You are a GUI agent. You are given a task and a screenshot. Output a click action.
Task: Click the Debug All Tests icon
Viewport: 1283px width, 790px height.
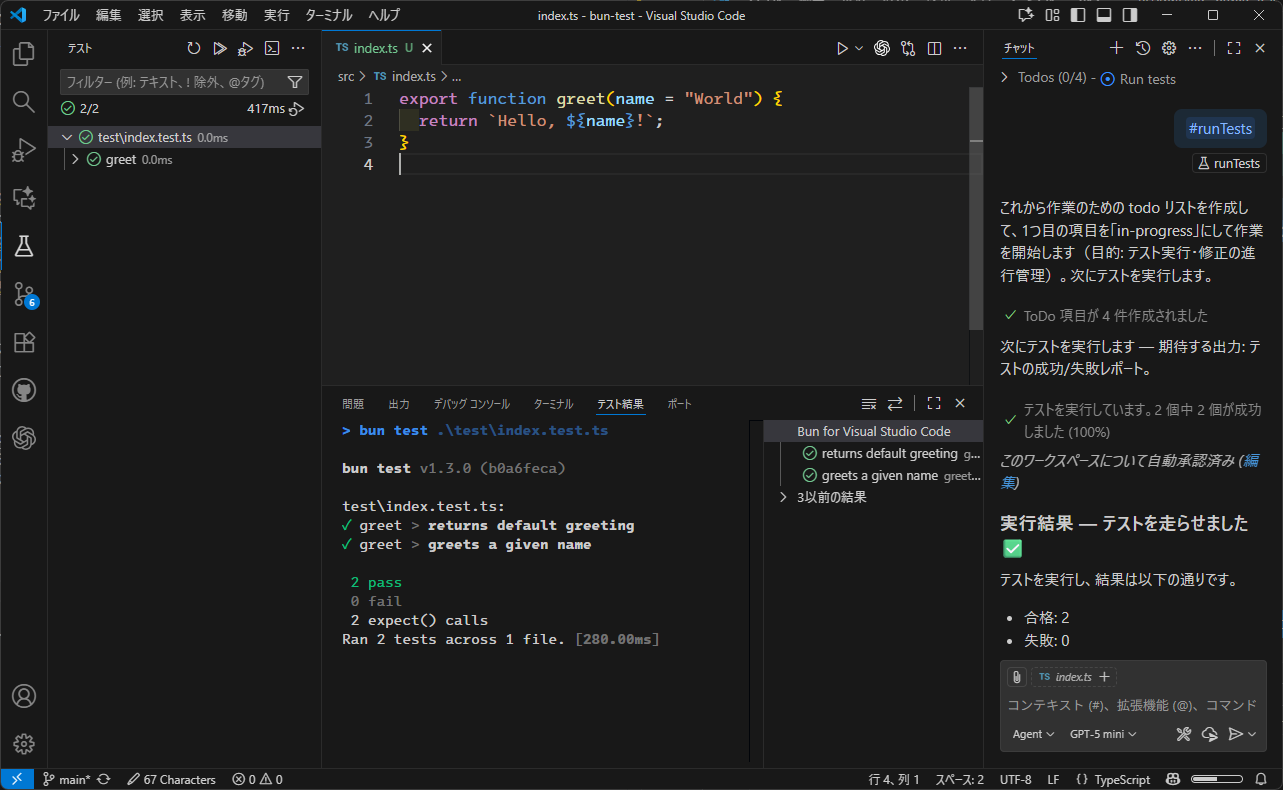point(245,48)
